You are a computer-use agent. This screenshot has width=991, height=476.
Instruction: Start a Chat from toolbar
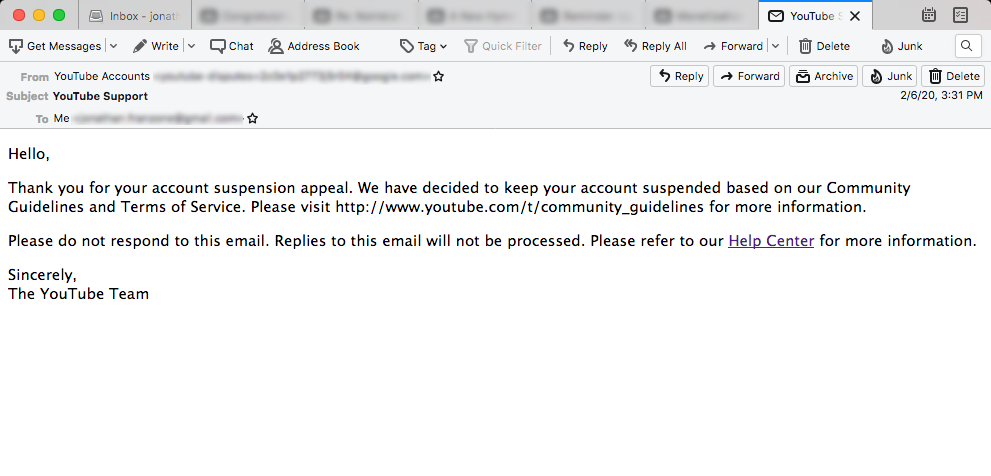click(x=231, y=46)
